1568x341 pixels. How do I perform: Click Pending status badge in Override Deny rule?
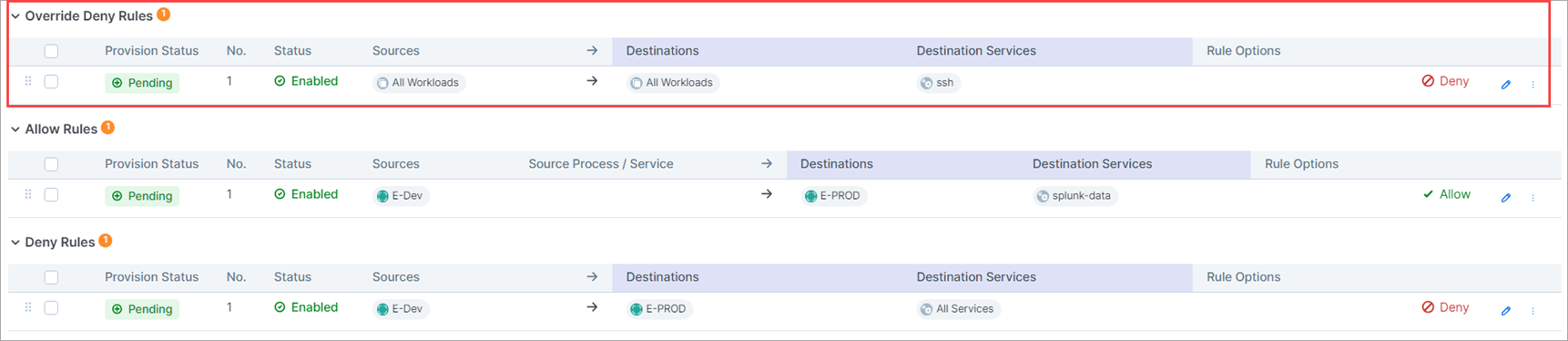tap(142, 83)
